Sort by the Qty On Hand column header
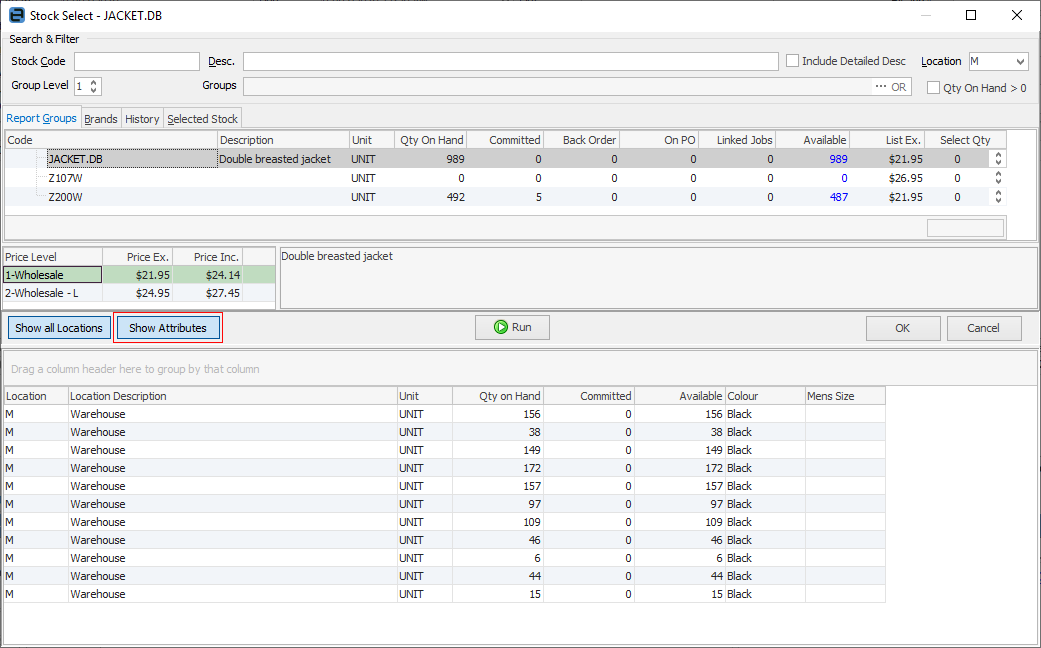 (430, 139)
